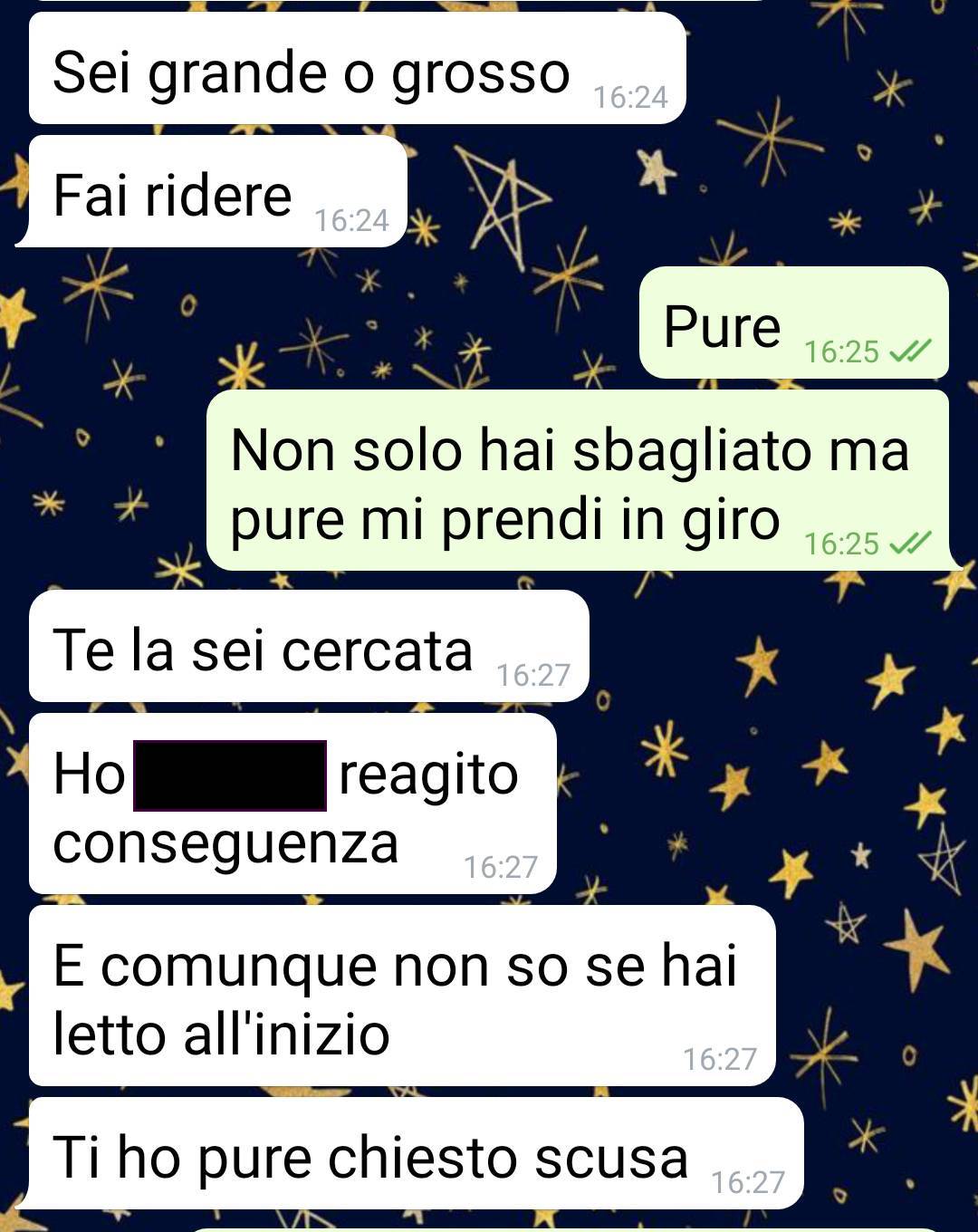Viewport: 978px width, 1232px height.
Task: Tap the black redacted word box
Action: (x=230, y=775)
